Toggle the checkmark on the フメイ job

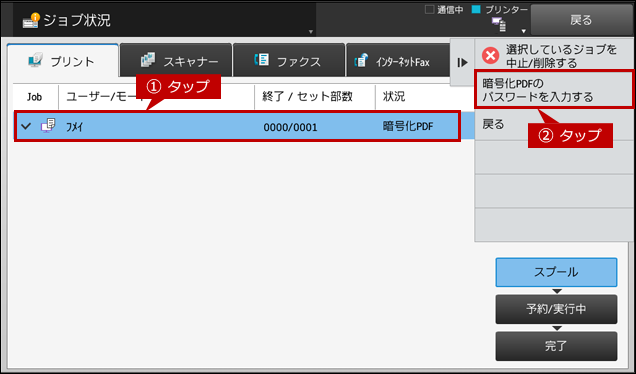(26, 126)
